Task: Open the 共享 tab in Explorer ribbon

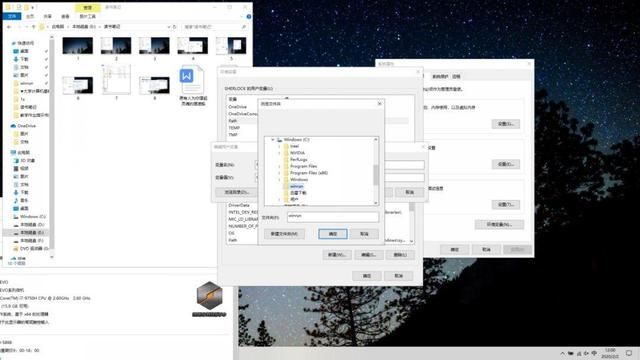Action: [48, 16]
